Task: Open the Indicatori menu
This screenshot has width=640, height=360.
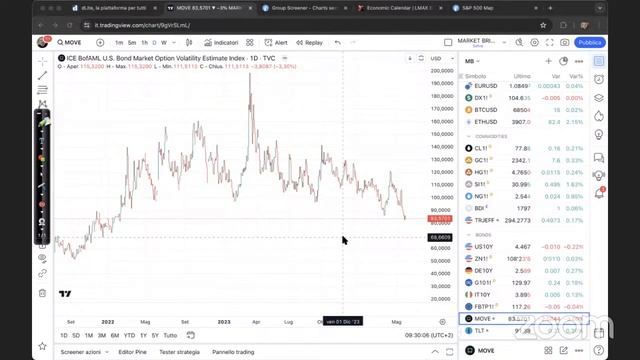Action: click(221, 42)
